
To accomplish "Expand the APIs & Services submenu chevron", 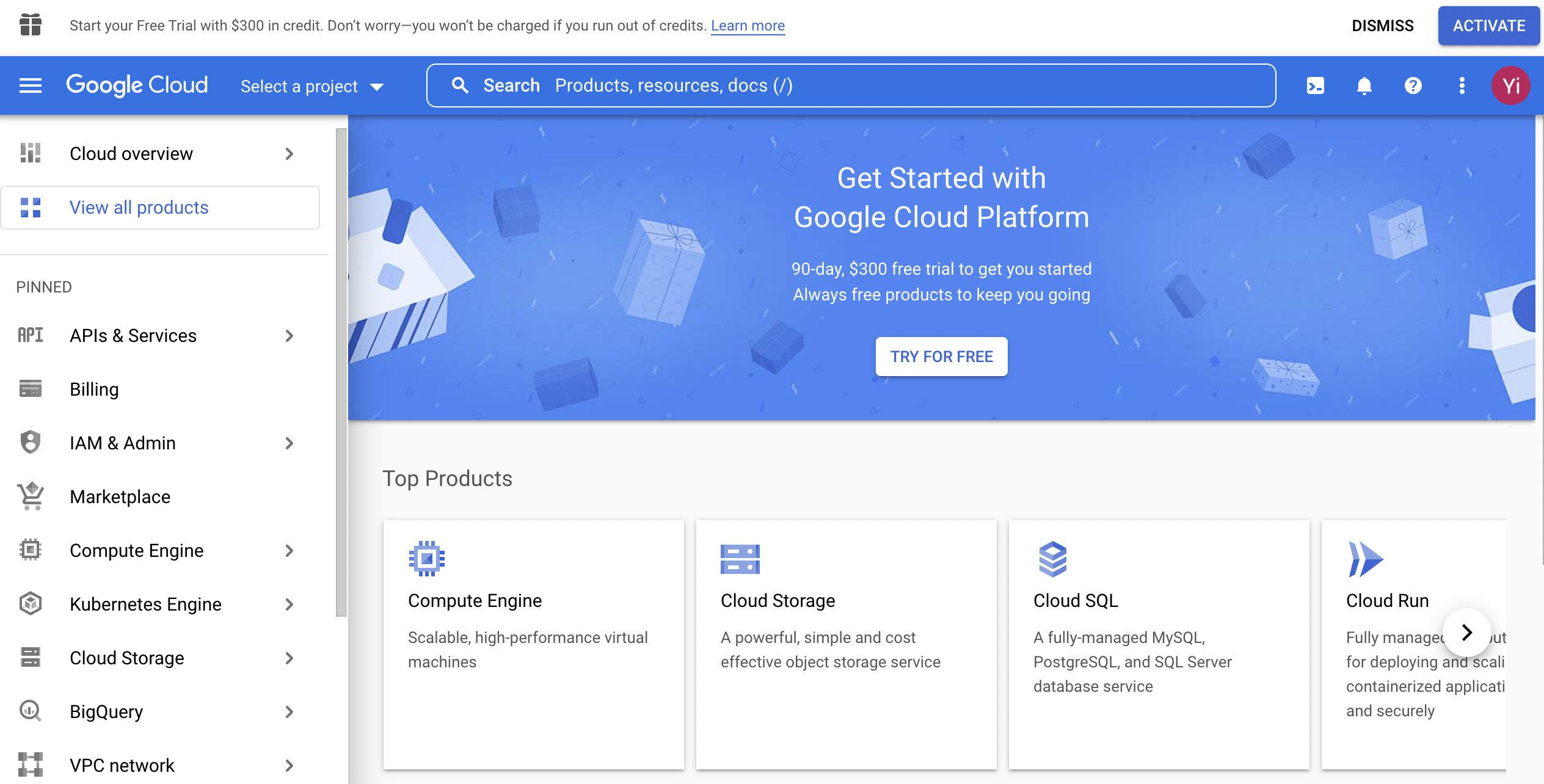I will (x=289, y=336).
